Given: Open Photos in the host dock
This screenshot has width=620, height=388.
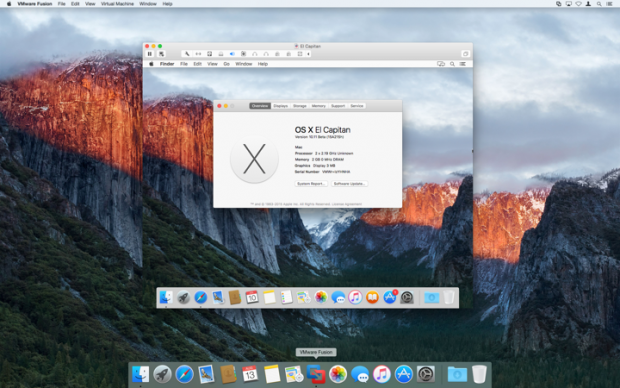Looking at the screenshot, I should coord(338,374).
